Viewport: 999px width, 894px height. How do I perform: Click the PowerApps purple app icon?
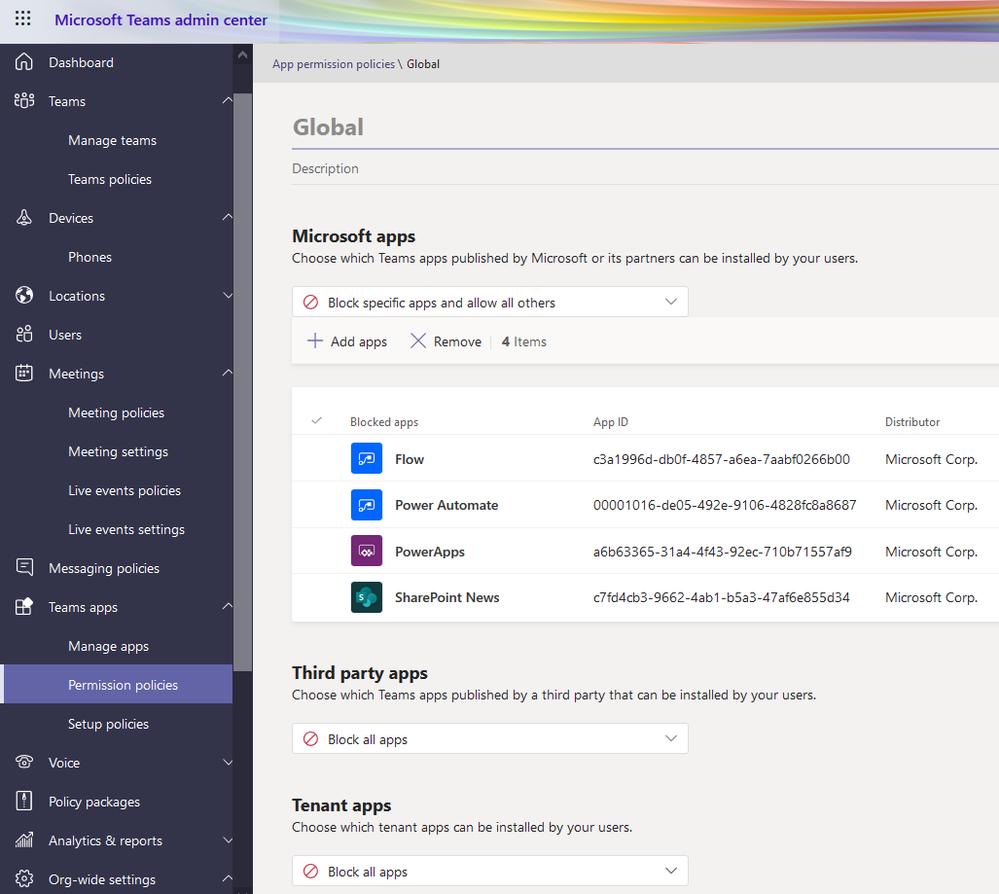[366, 551]
